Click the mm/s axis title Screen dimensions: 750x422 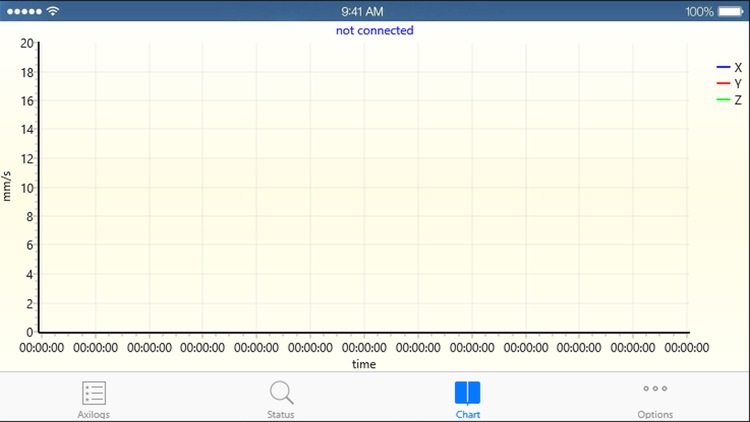[x=7, y=186]
